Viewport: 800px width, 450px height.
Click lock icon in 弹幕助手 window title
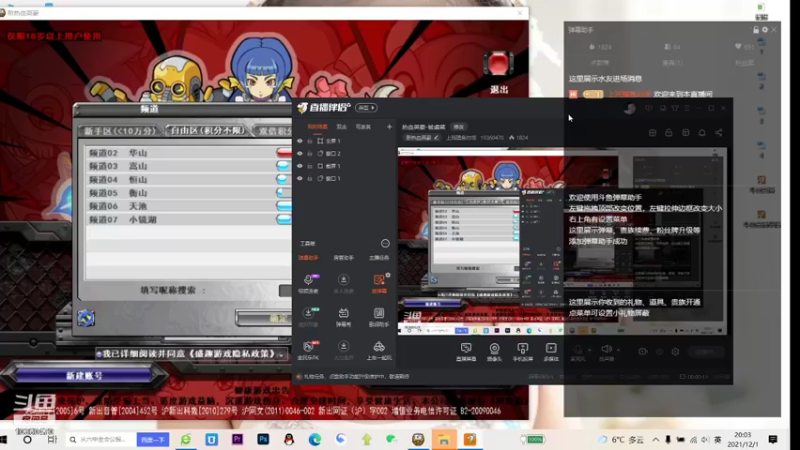point(756,30)
